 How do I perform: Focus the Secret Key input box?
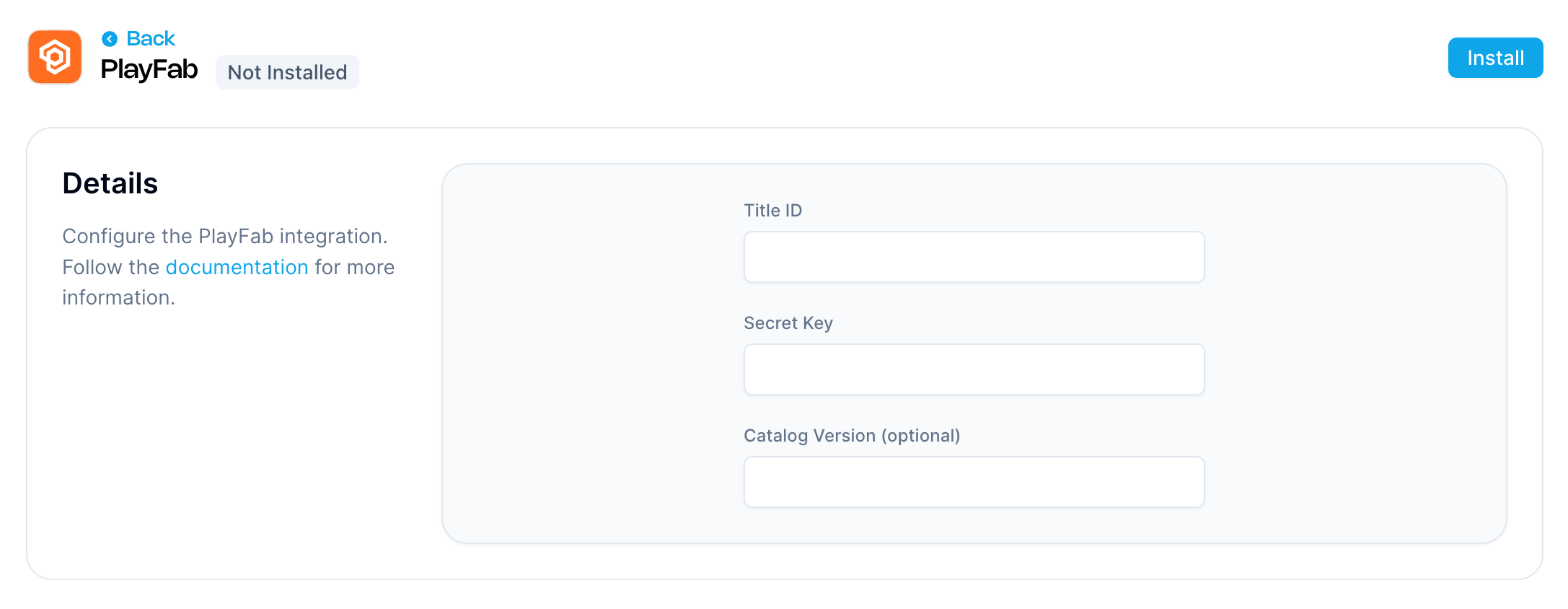(x=974, y=369)
